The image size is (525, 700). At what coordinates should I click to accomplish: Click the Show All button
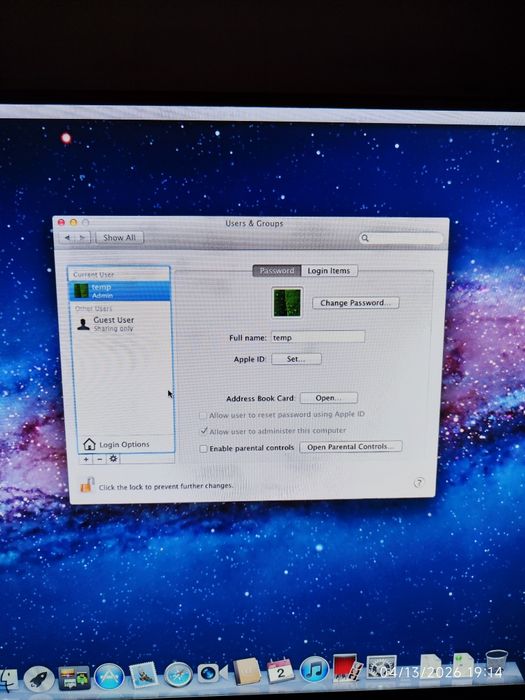(120, 238)
